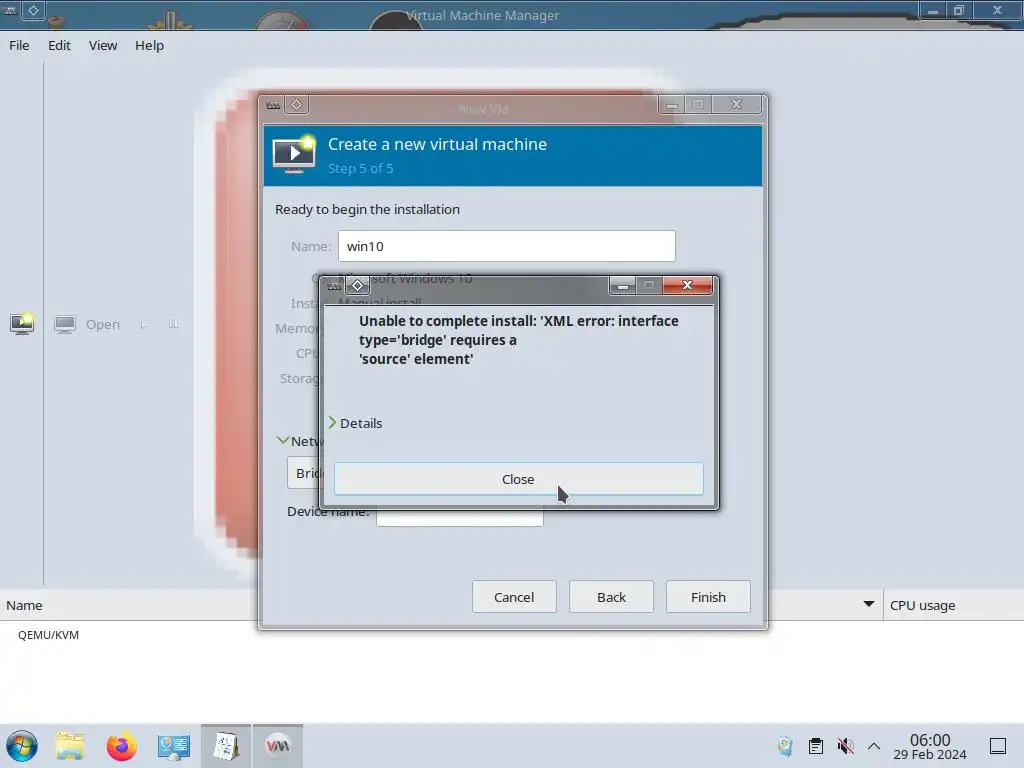This screenshot has height=768, width=1024.
Task: Open the File menu
Action: click(19, 45)
